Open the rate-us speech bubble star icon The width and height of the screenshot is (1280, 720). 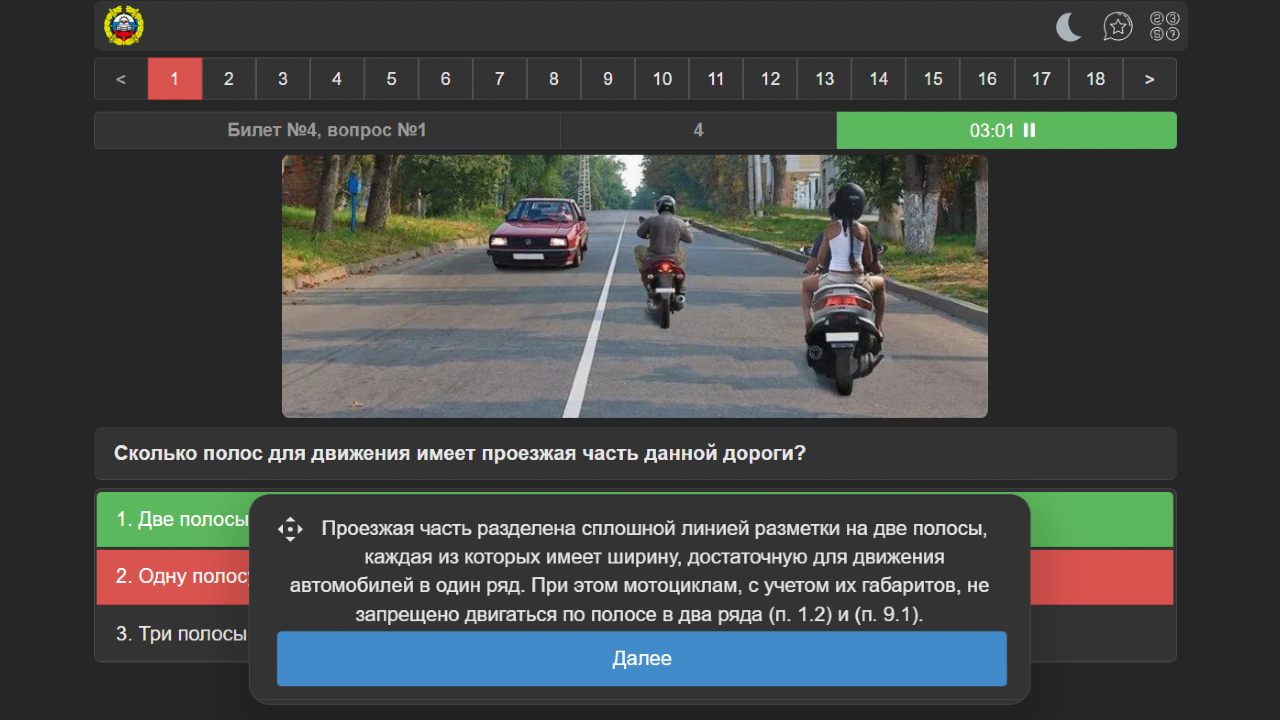click(1118, 27)
